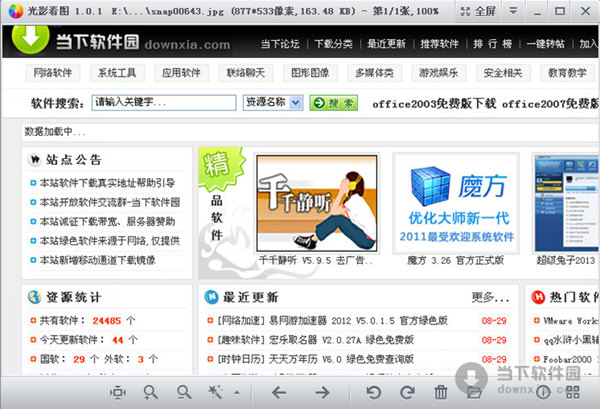Image resolution: width=600 pixels, height=409 pixels.
Task: Select the 教育教学 category tab
Action: coord(567,73)
